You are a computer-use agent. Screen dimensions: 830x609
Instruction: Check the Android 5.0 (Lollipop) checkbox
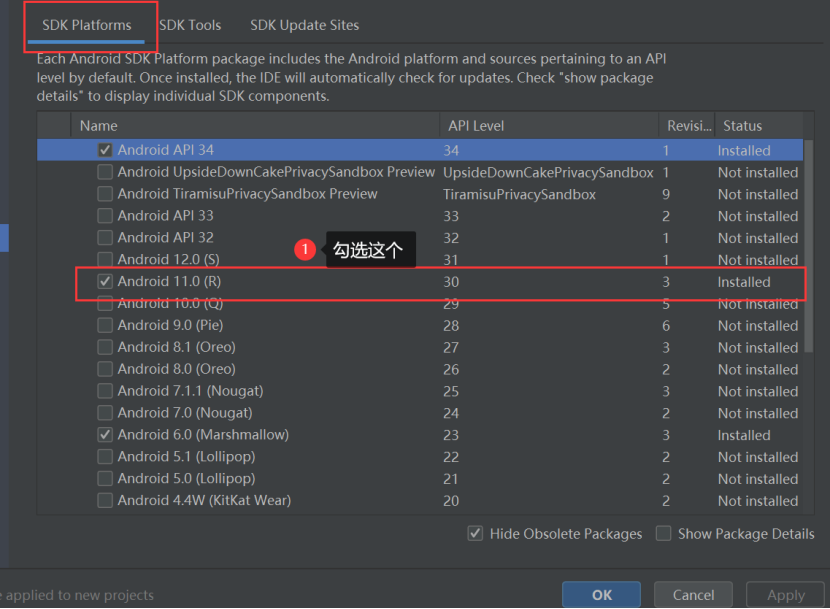[x=105, y=478]
